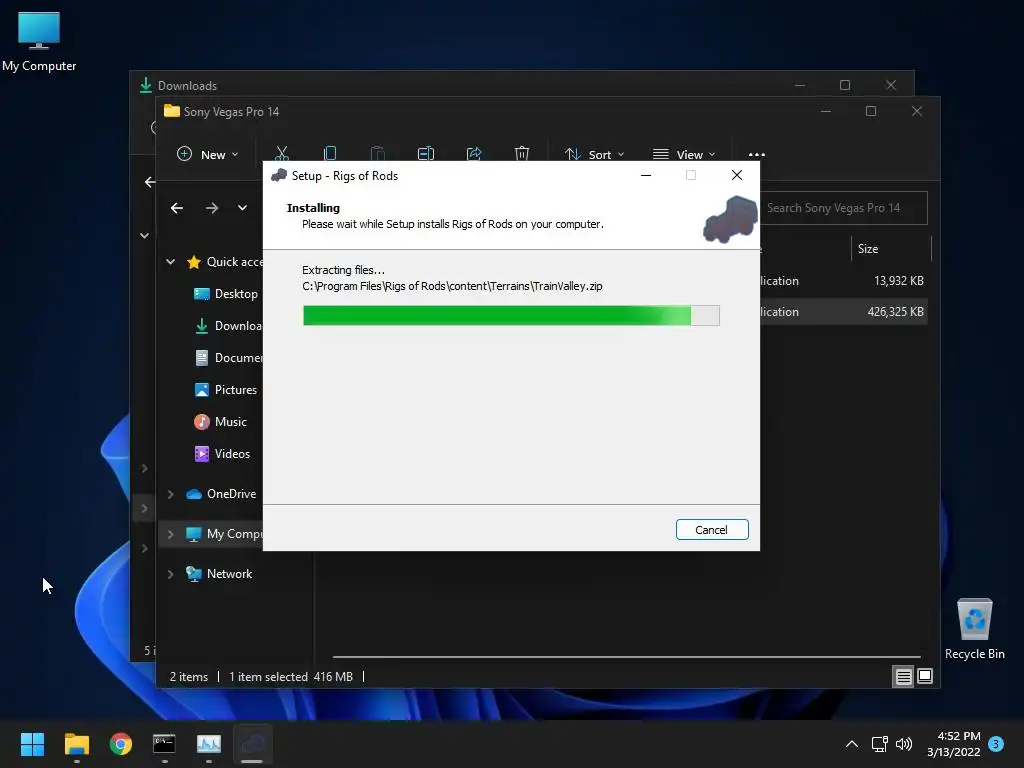The height and width of the screenshot is (768, 1024).
Task: Select Pictures in the navigation pane
Action: tap(227, 390)
